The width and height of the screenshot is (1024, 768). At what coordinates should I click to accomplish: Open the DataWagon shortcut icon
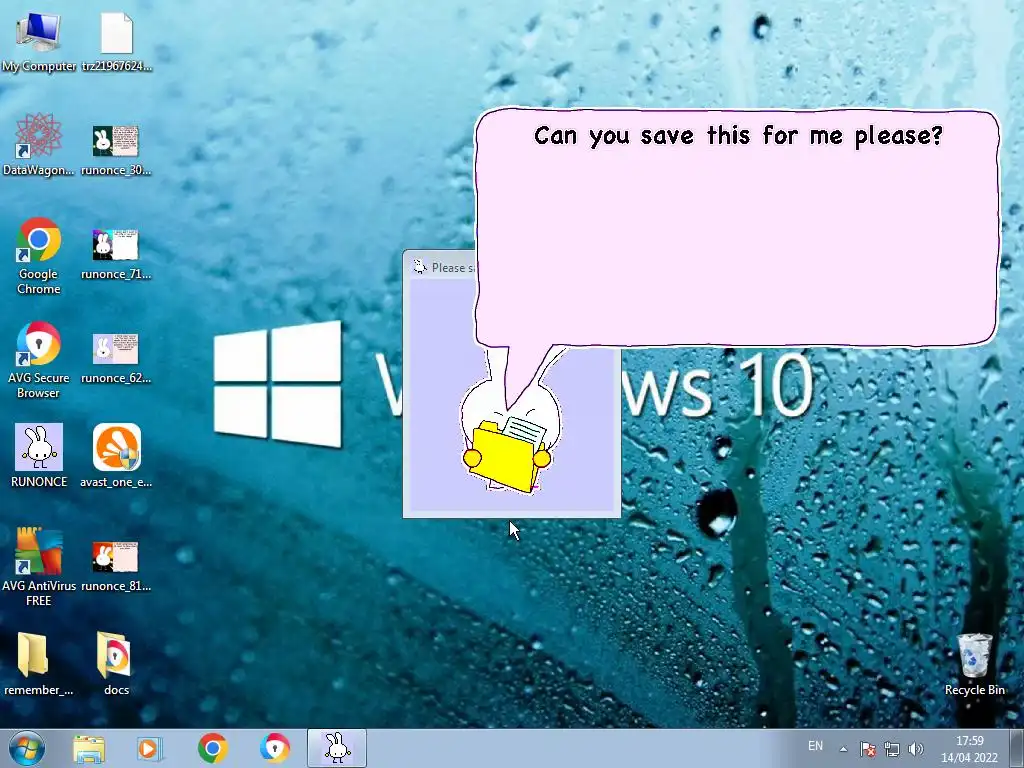[39, 145]
